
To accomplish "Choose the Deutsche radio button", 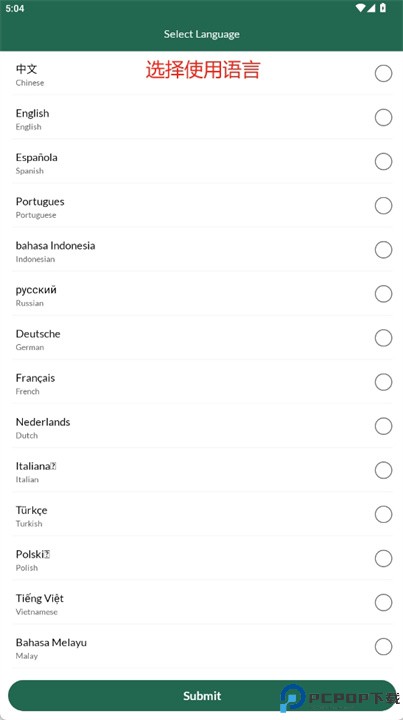I will [383, 338].
